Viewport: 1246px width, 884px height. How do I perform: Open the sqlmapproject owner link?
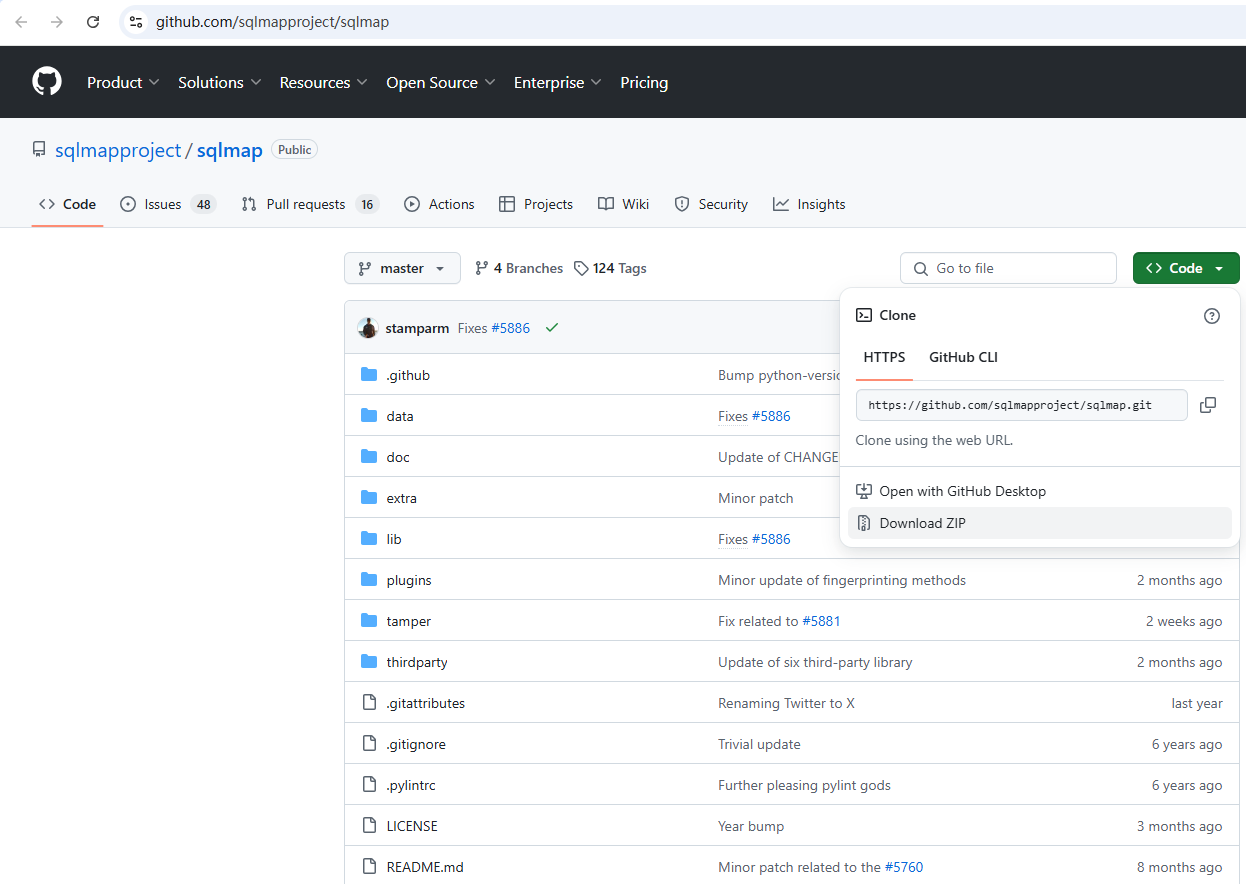pyautogui.click(x=118, y=151)
